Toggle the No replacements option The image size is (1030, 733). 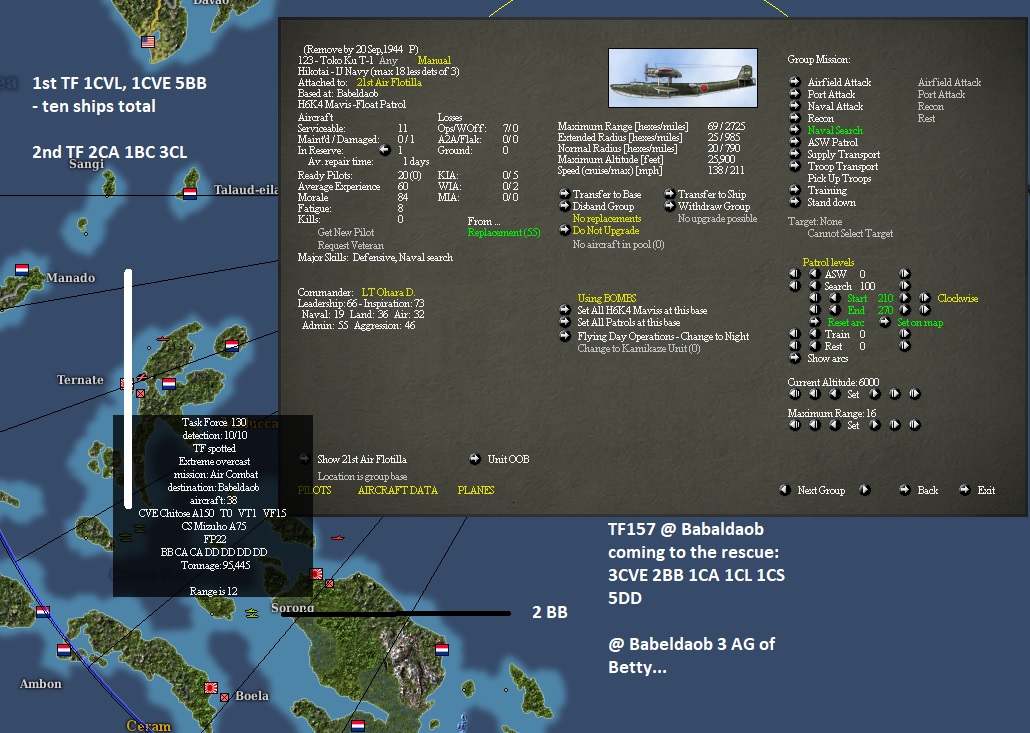[606, 218]
